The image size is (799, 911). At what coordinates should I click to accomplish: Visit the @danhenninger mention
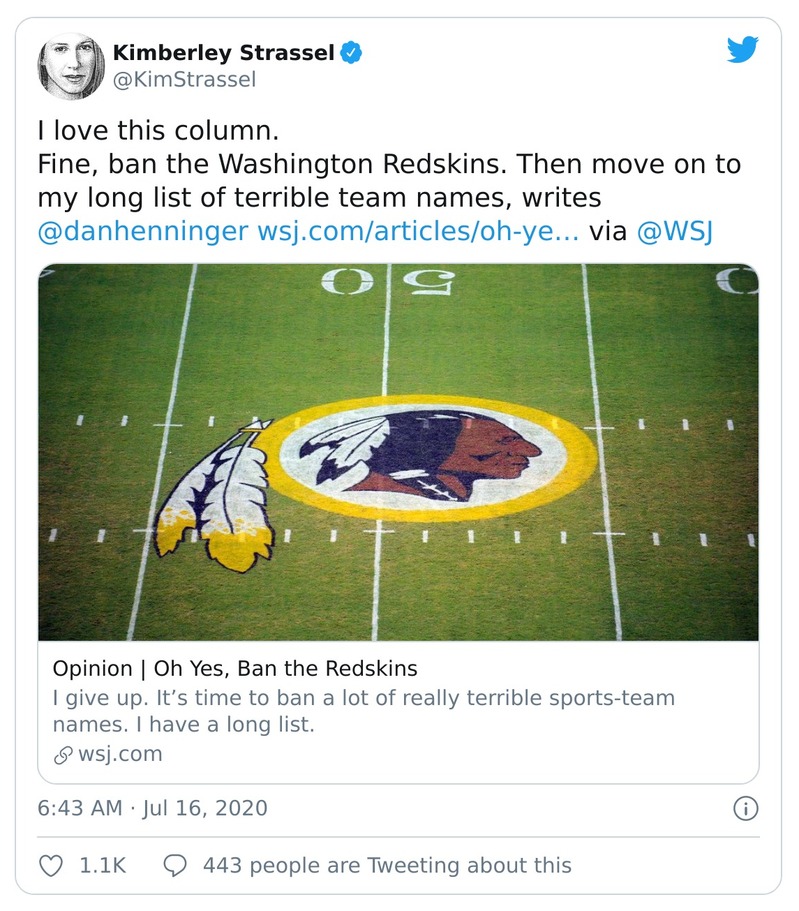point(143,231)
